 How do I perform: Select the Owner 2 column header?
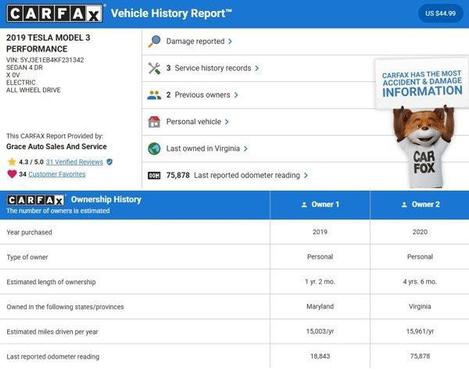click(420, 205)
